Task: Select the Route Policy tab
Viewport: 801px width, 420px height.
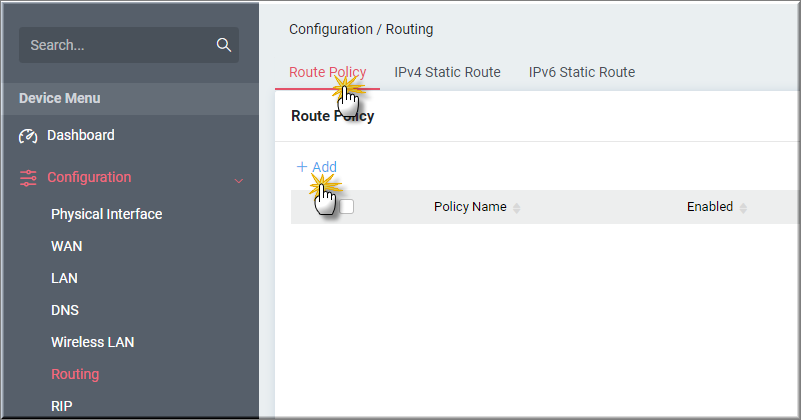Action: (x=327, y=72)
